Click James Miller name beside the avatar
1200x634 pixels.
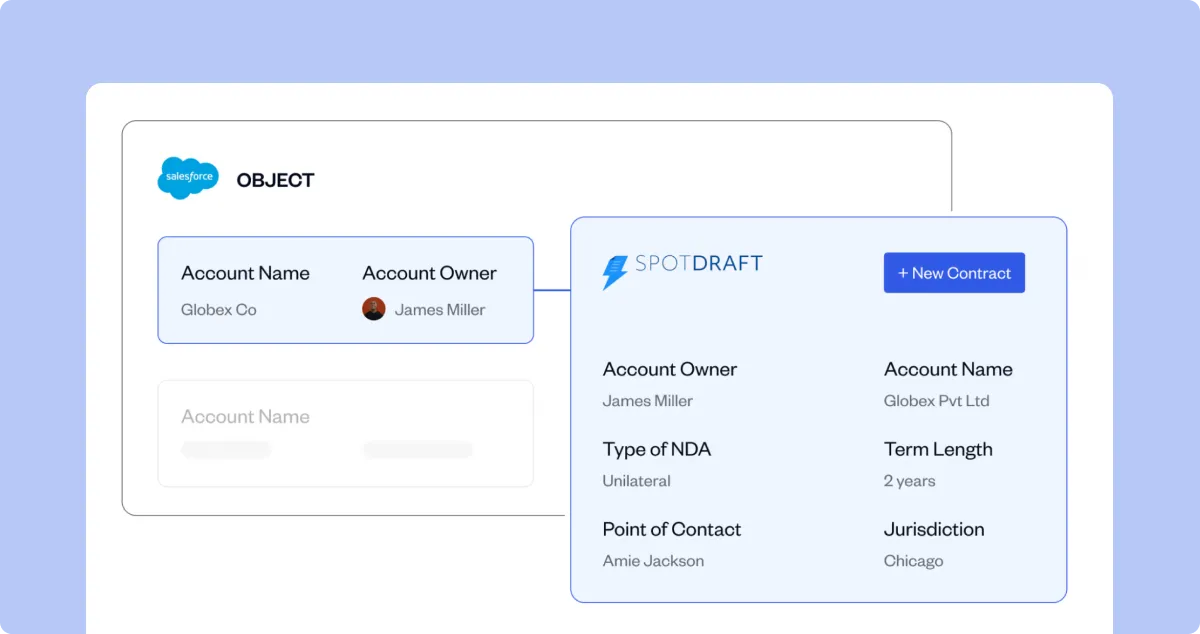440,310
